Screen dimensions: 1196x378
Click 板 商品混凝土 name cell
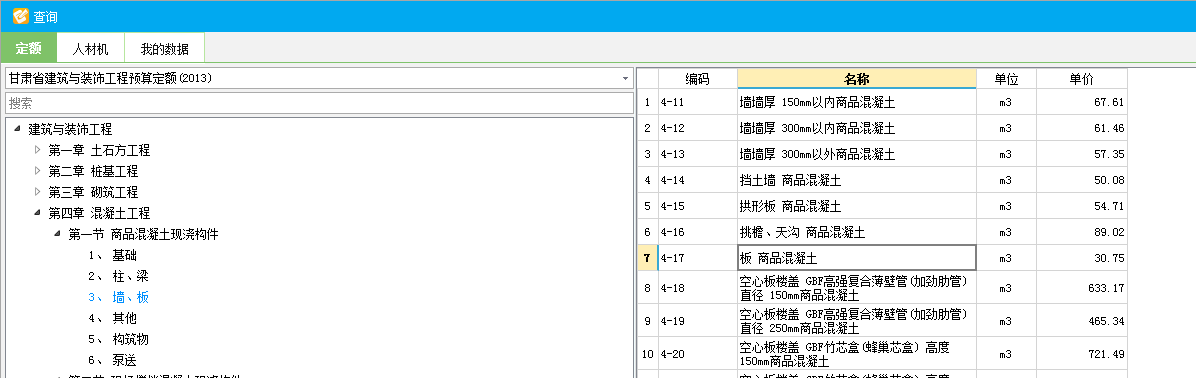click(x=857, y=258)
